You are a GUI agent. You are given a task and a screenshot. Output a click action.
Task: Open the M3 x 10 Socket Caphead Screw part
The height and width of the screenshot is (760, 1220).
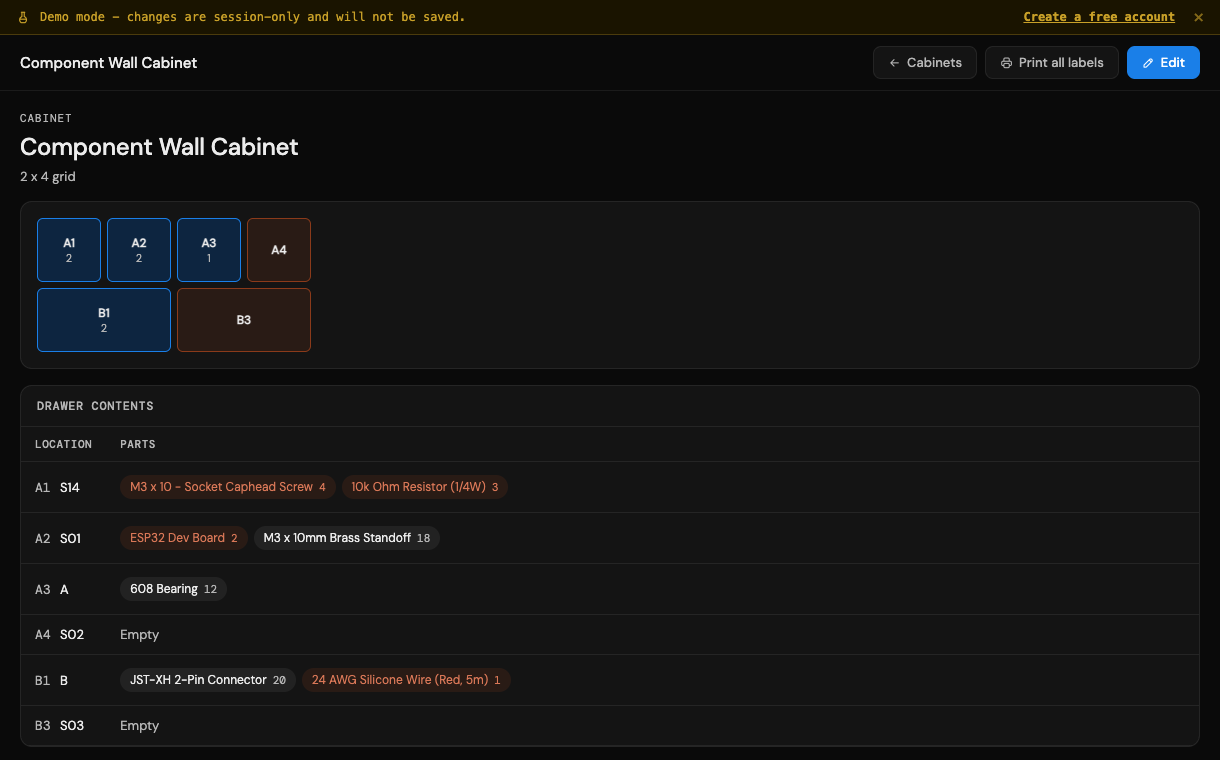click(228, 487)
